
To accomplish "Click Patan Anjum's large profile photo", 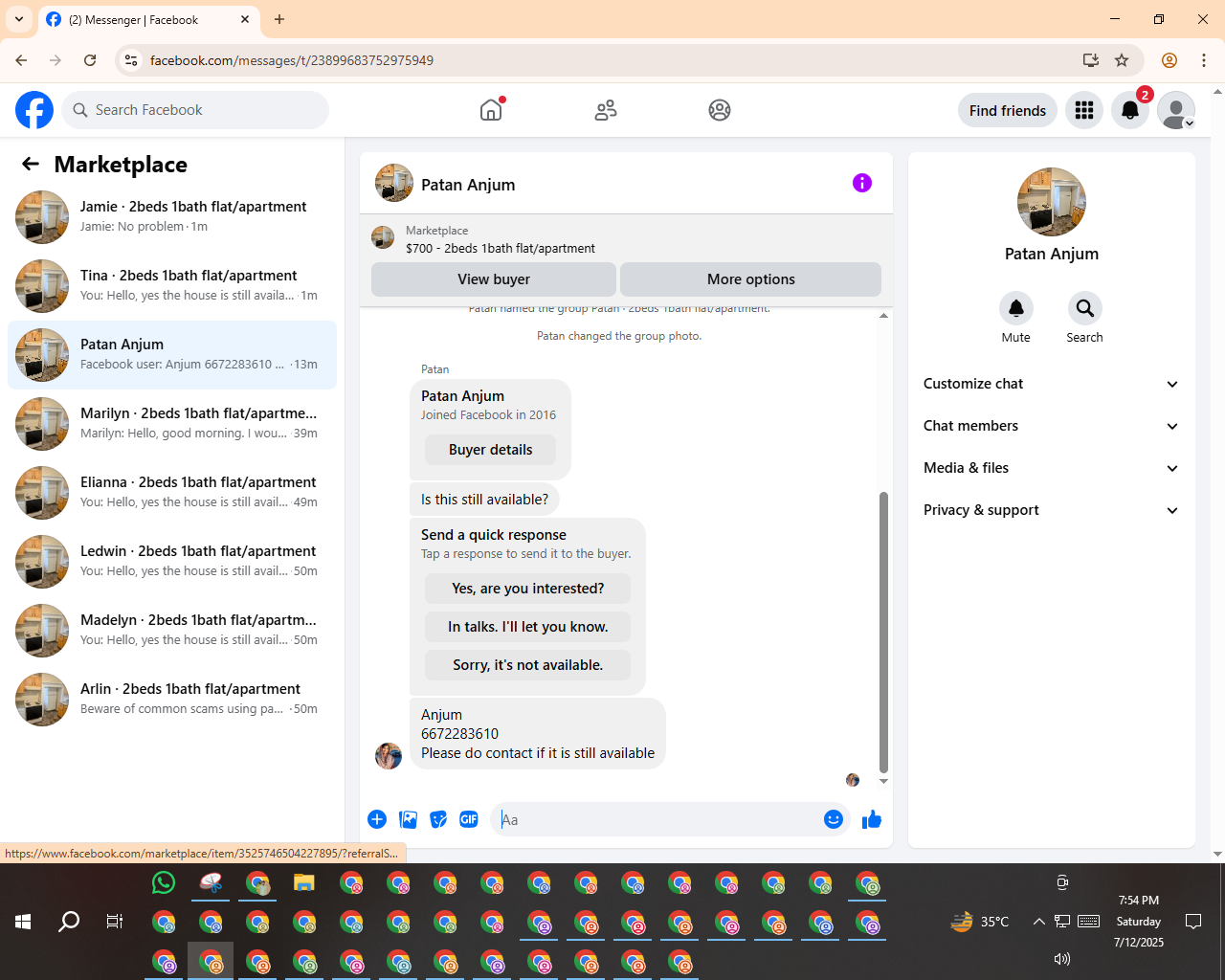I will (1052, 202).
